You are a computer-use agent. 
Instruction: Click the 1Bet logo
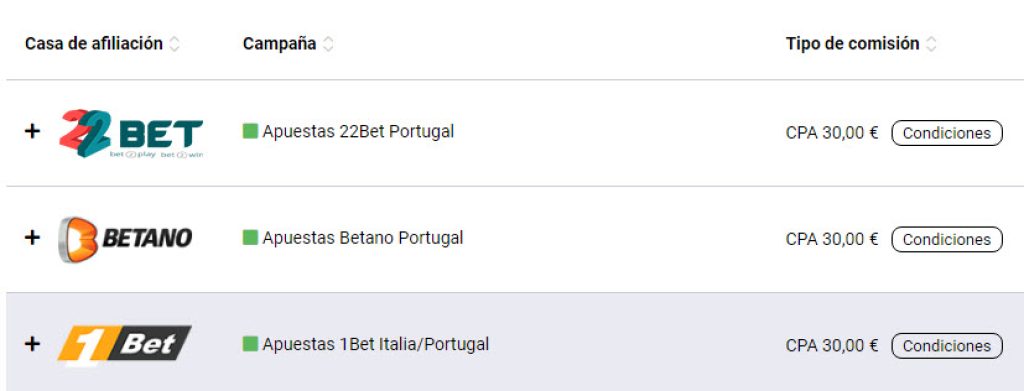124,344
